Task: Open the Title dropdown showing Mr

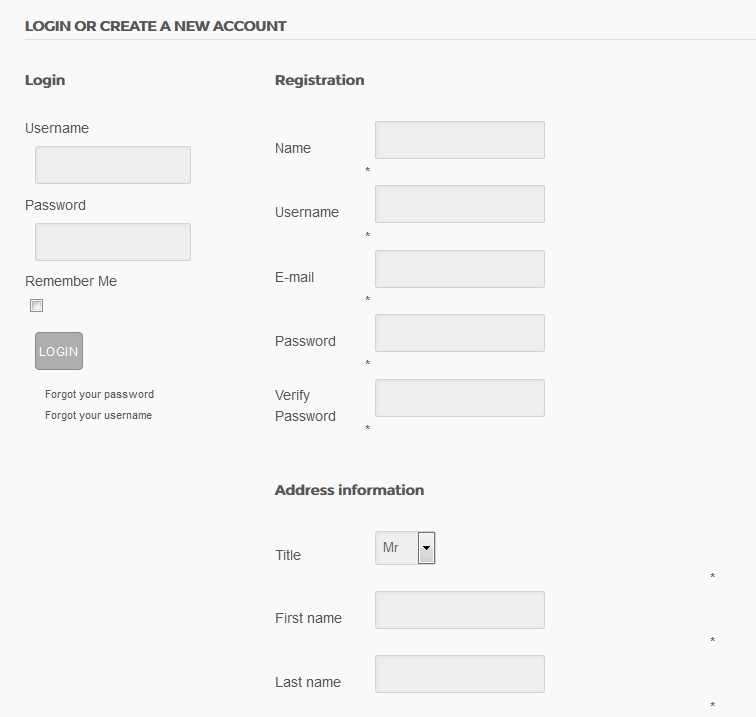Action: tap(405, 548)
